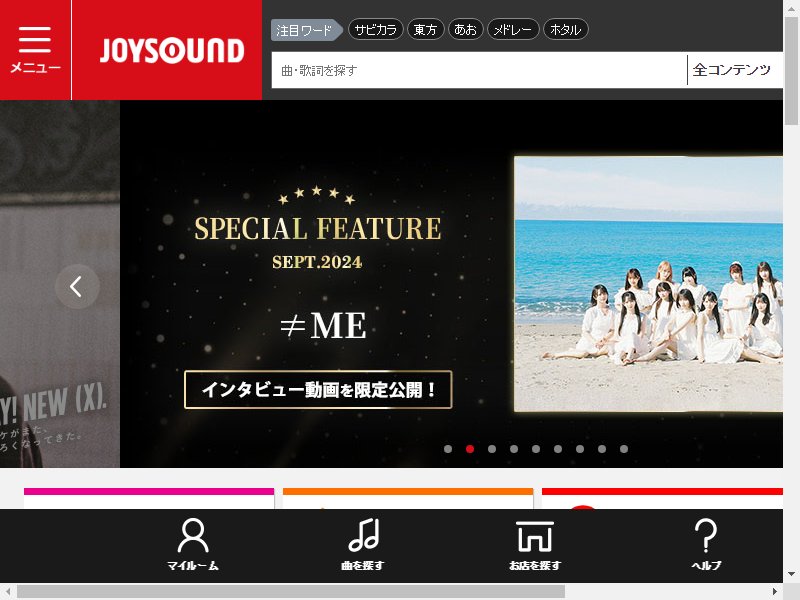Click the ≠ME artist name
Screen dimensions: 800x600
point(323,326)
